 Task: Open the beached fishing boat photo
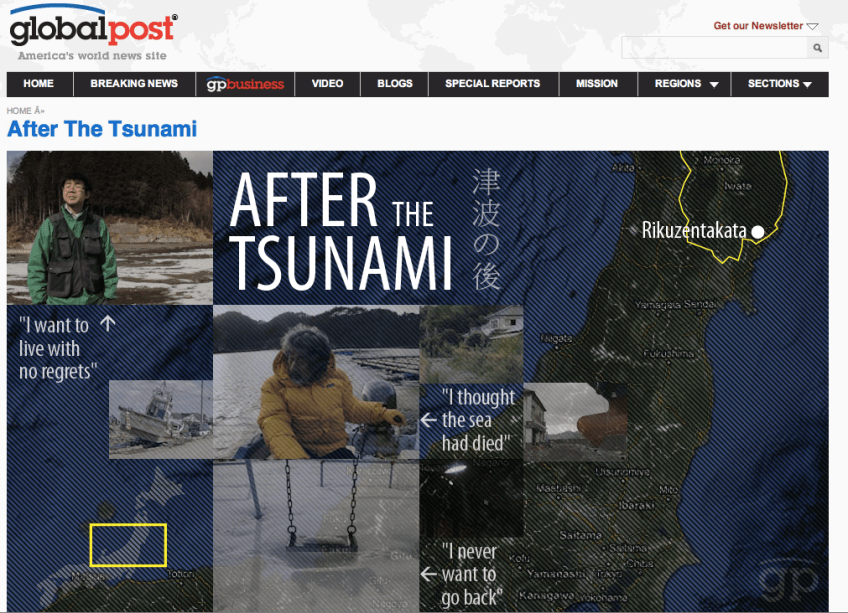click(161, 419)
